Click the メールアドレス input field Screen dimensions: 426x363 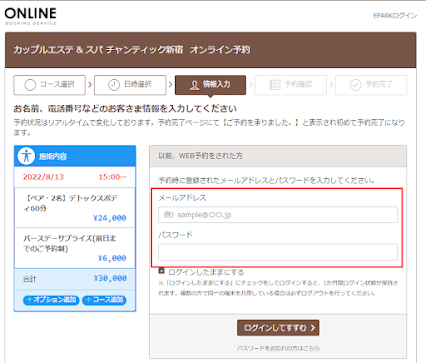278,215
